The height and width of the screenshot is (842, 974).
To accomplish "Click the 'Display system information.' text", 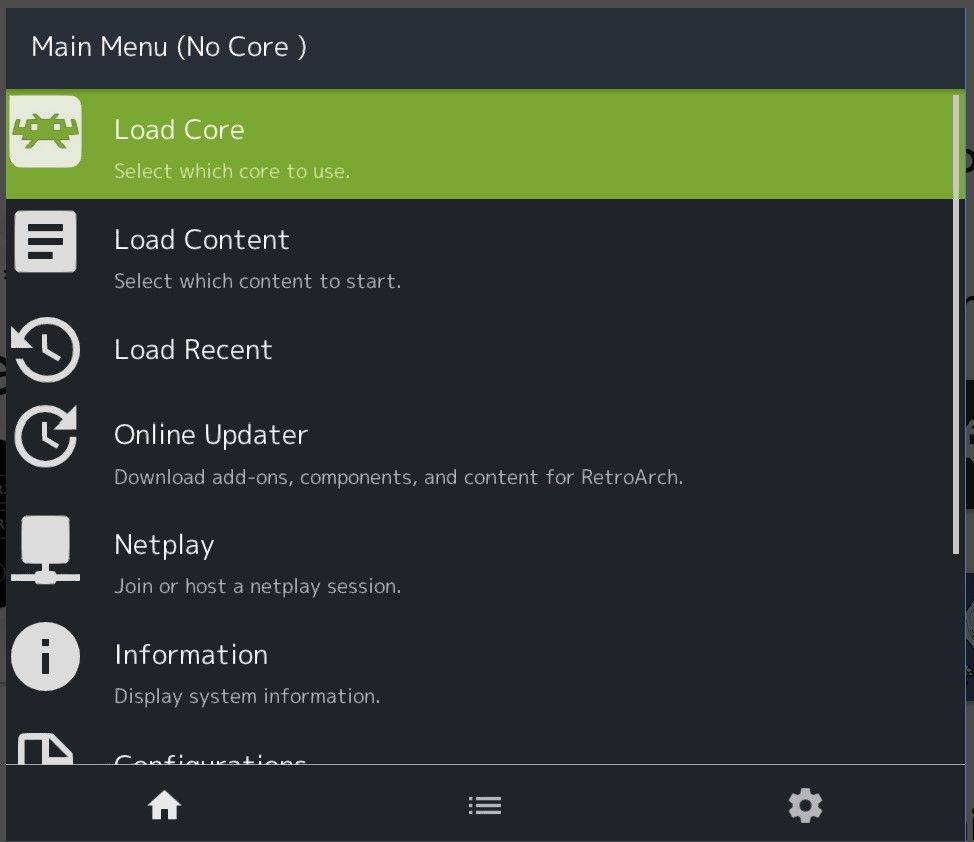I will [x=247, y=696].
